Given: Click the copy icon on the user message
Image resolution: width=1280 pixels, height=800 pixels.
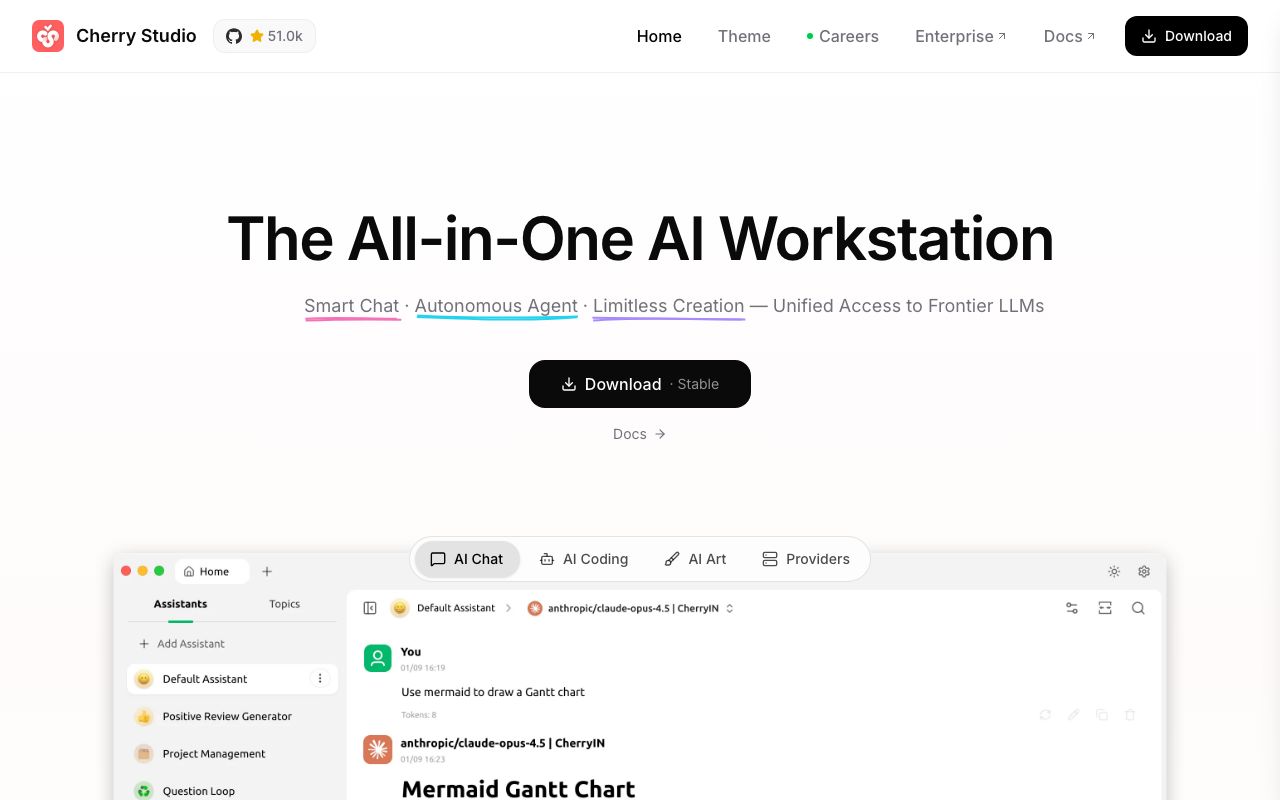Looking at the screenshot, I should 1102,715.
